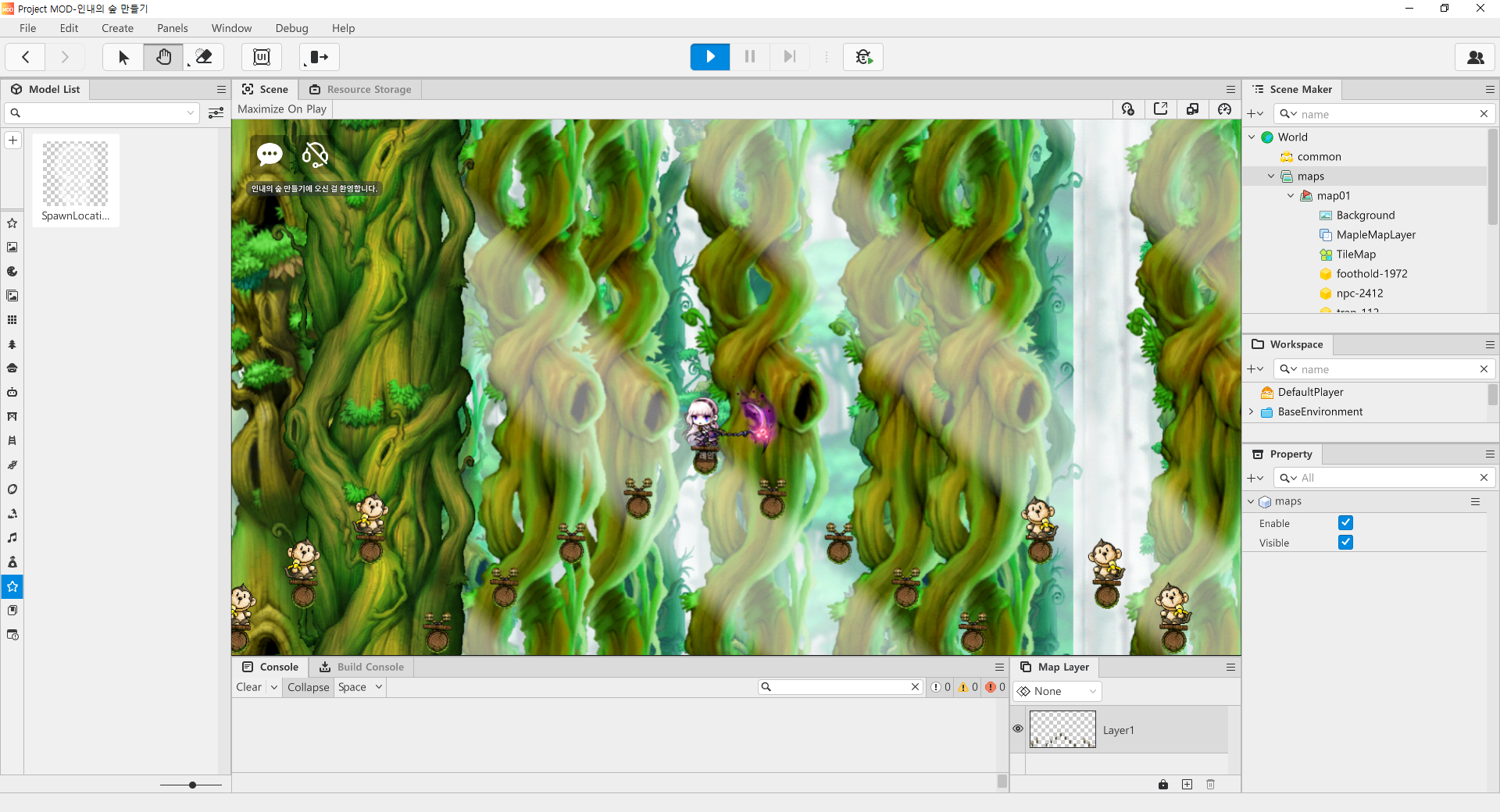Open the Space dropdown in Console

360,687
